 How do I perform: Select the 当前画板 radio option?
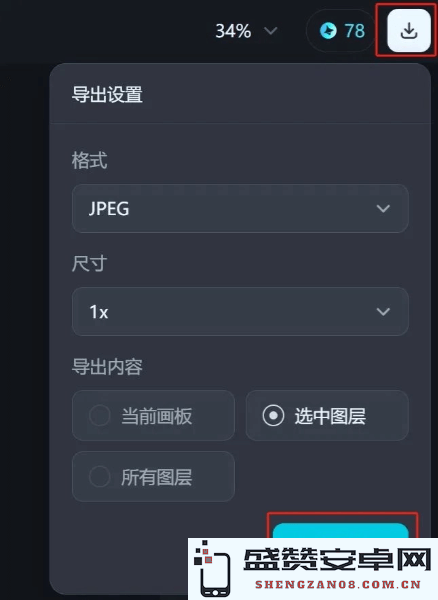(x=153, y=416)
